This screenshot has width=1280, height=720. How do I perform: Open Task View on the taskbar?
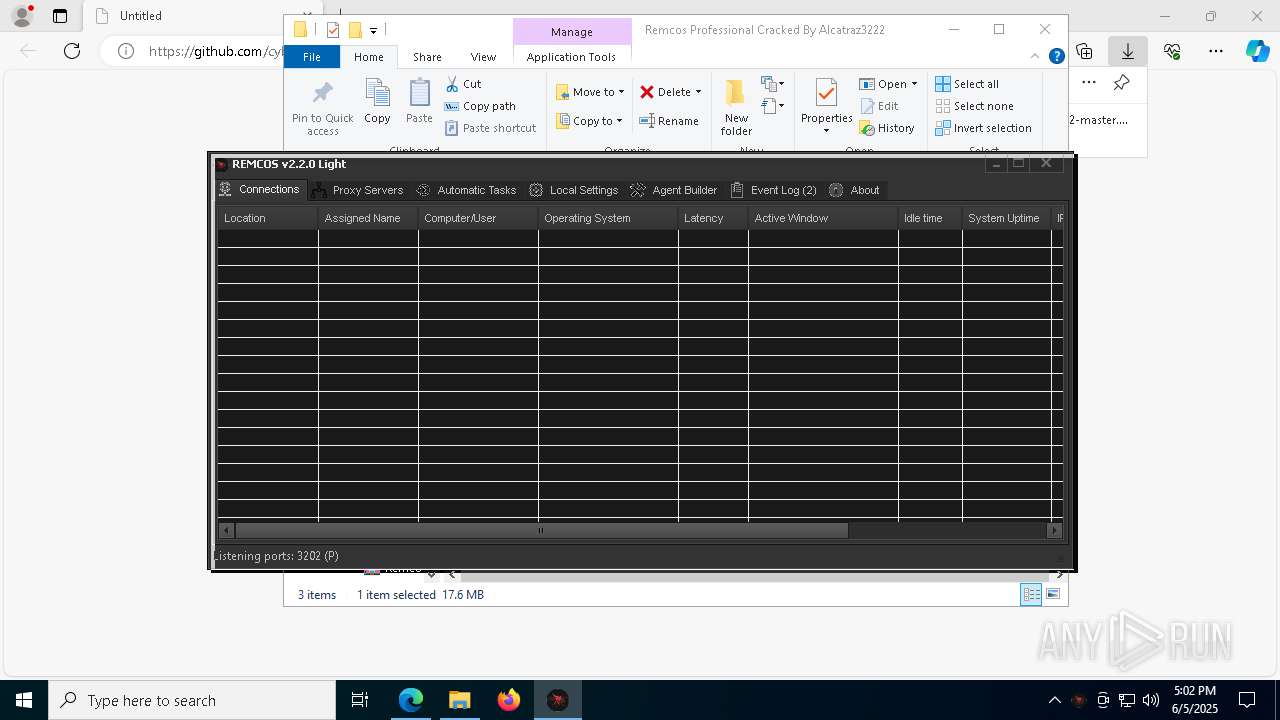[360, 700]
